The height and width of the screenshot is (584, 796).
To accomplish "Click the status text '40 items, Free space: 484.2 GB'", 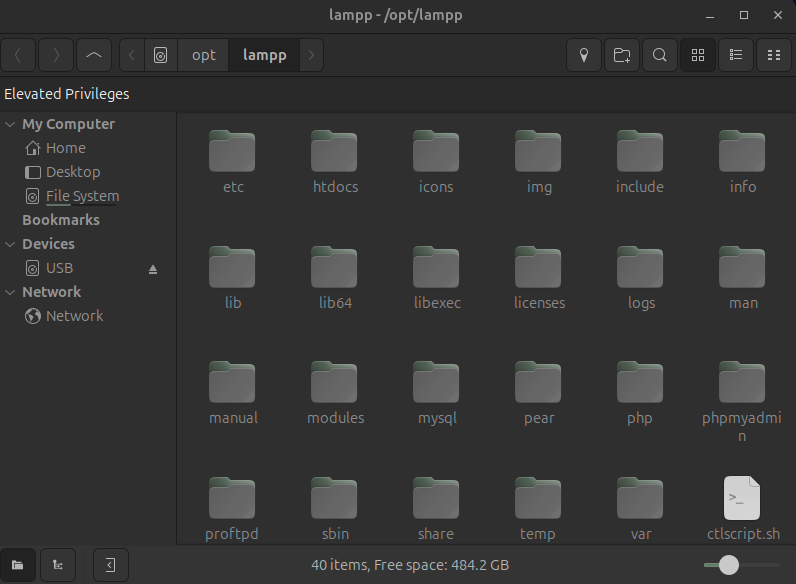I will coord(410,565).
